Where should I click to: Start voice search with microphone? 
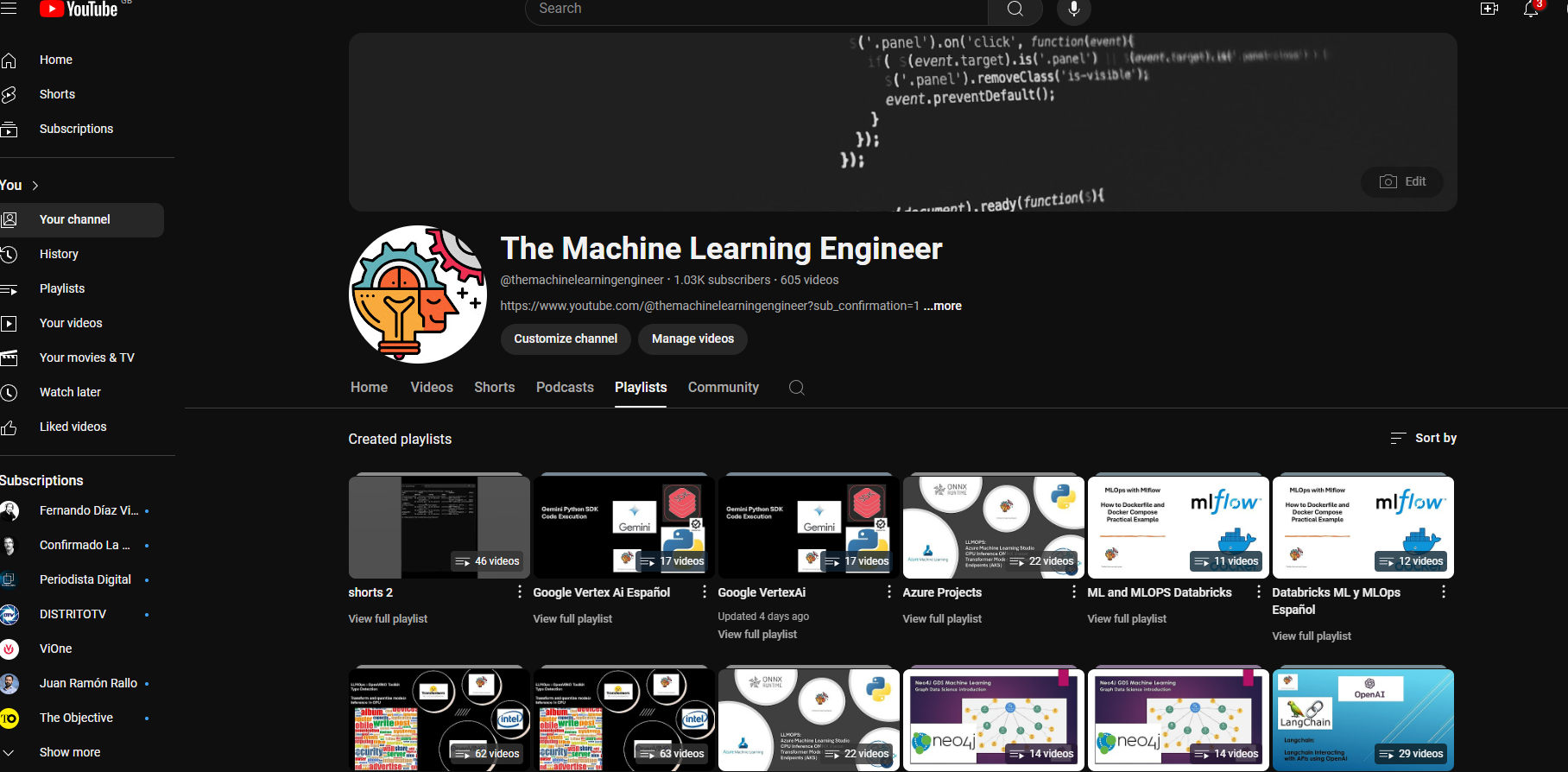(1074, 9)
